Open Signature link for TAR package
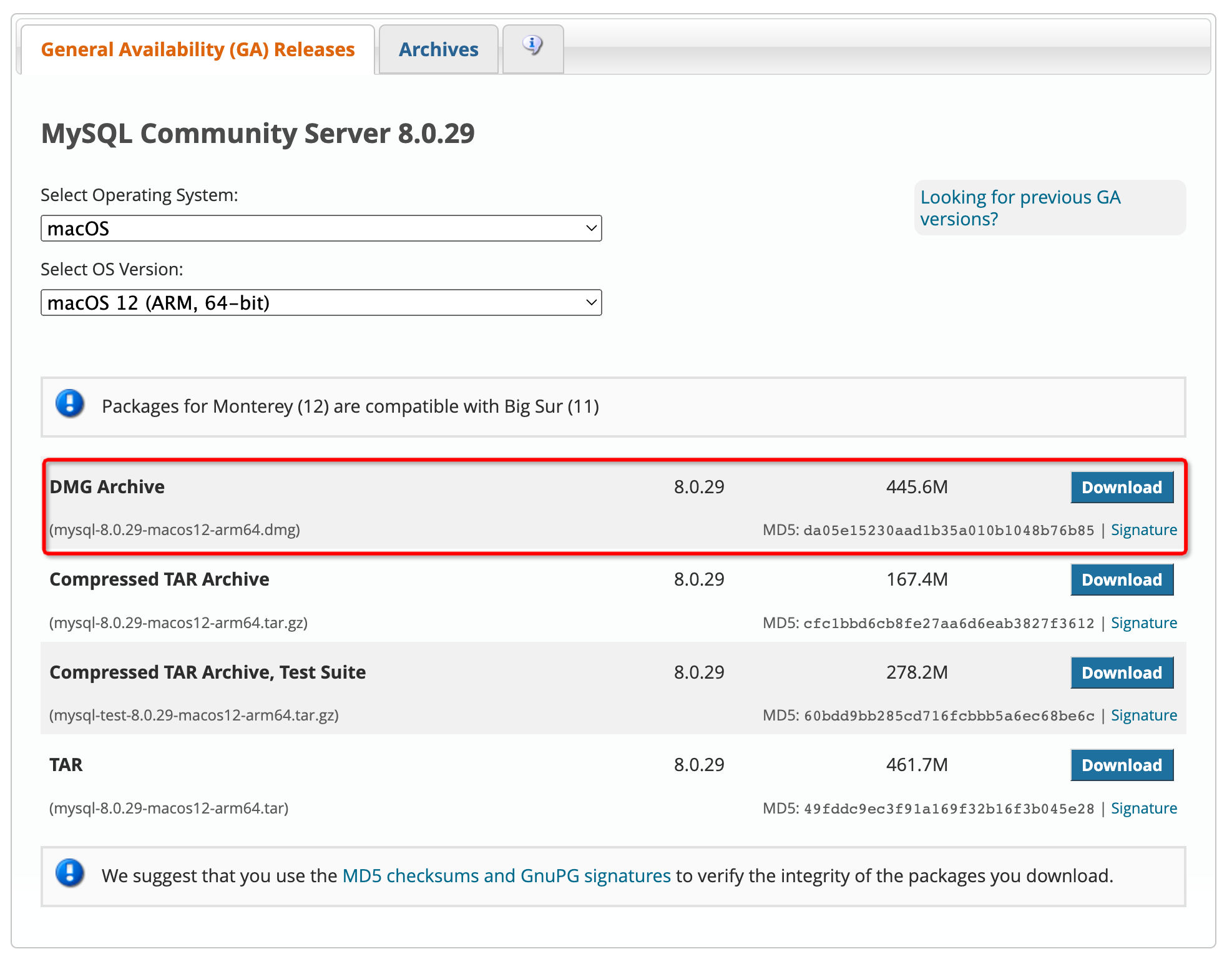This screenshot has height=959, width=1232. point(1143,809)
